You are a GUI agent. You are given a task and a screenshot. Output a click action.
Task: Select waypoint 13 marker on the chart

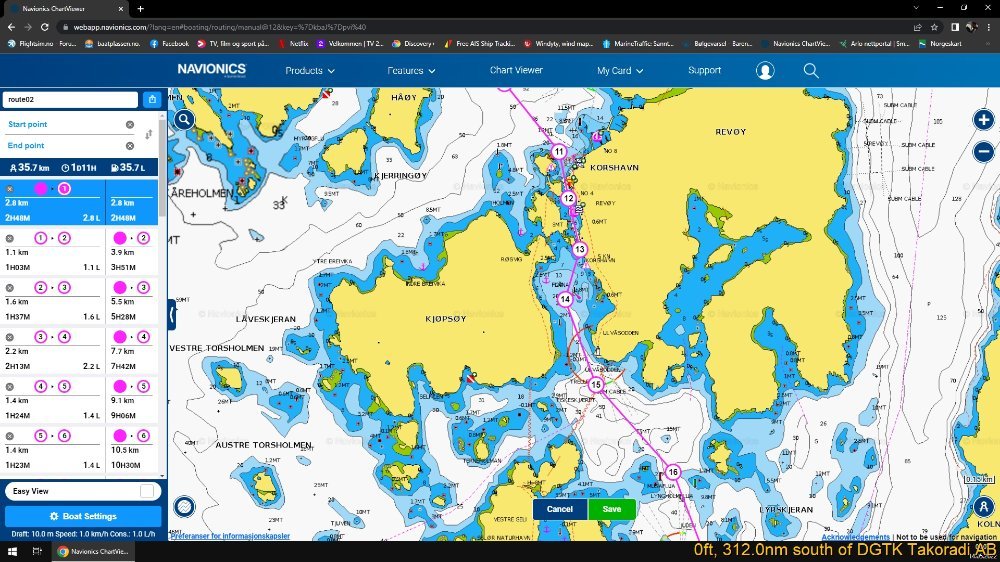pyautogui.click(x=579, y=249)
